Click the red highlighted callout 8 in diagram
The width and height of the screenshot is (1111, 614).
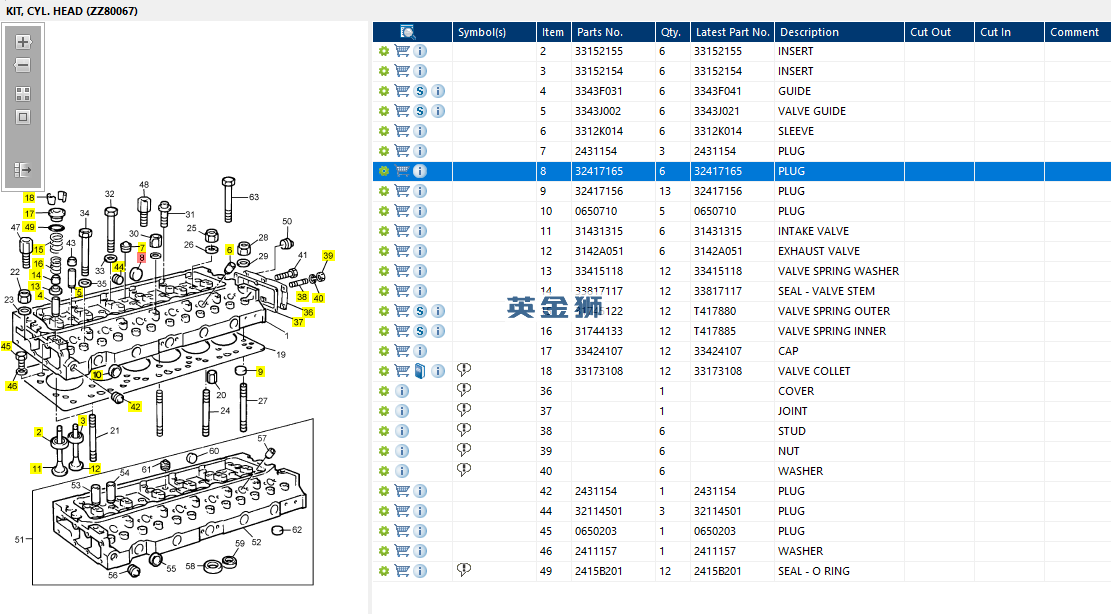141,258
